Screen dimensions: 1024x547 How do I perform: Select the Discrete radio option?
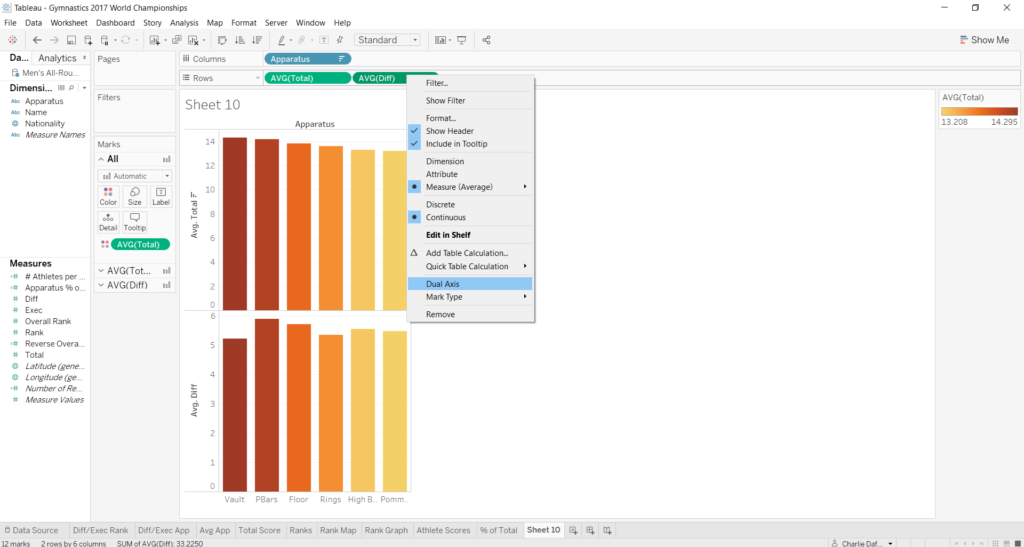440,204
